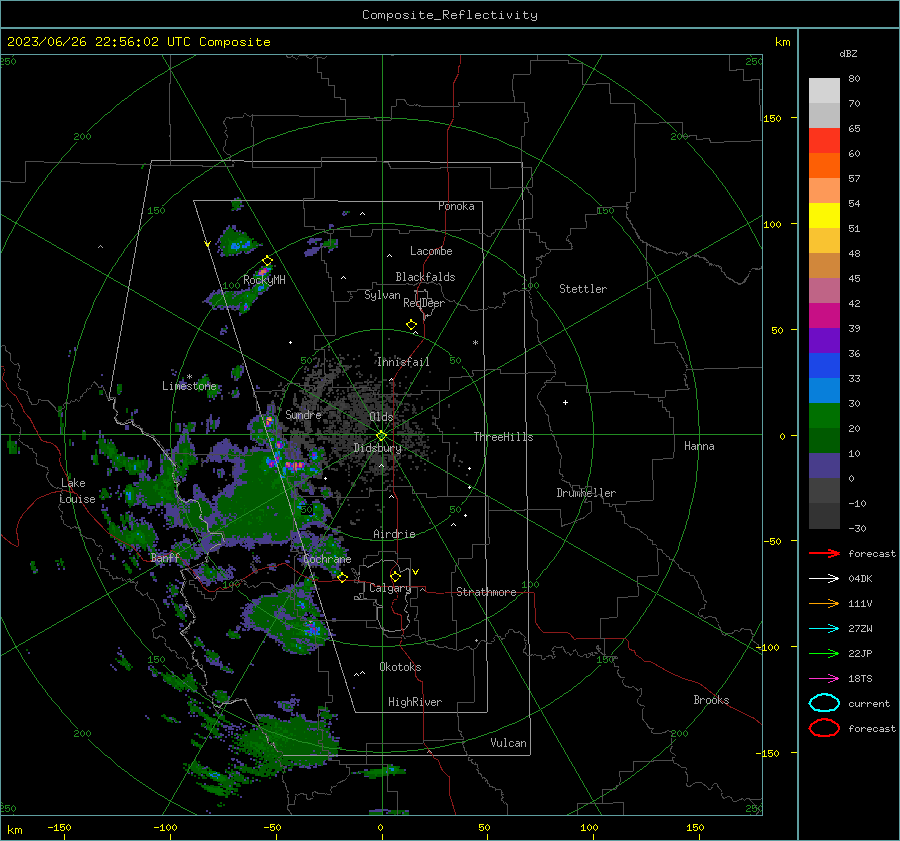900x841 pixels.
Task: Click the Cochrane label
Action: pos(327,559)
